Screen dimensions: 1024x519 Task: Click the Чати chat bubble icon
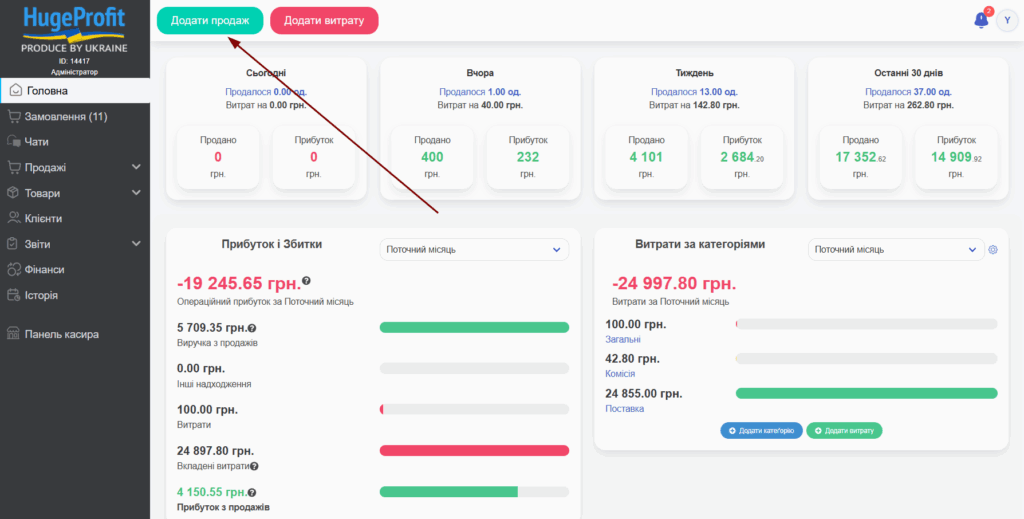[14, 142]
